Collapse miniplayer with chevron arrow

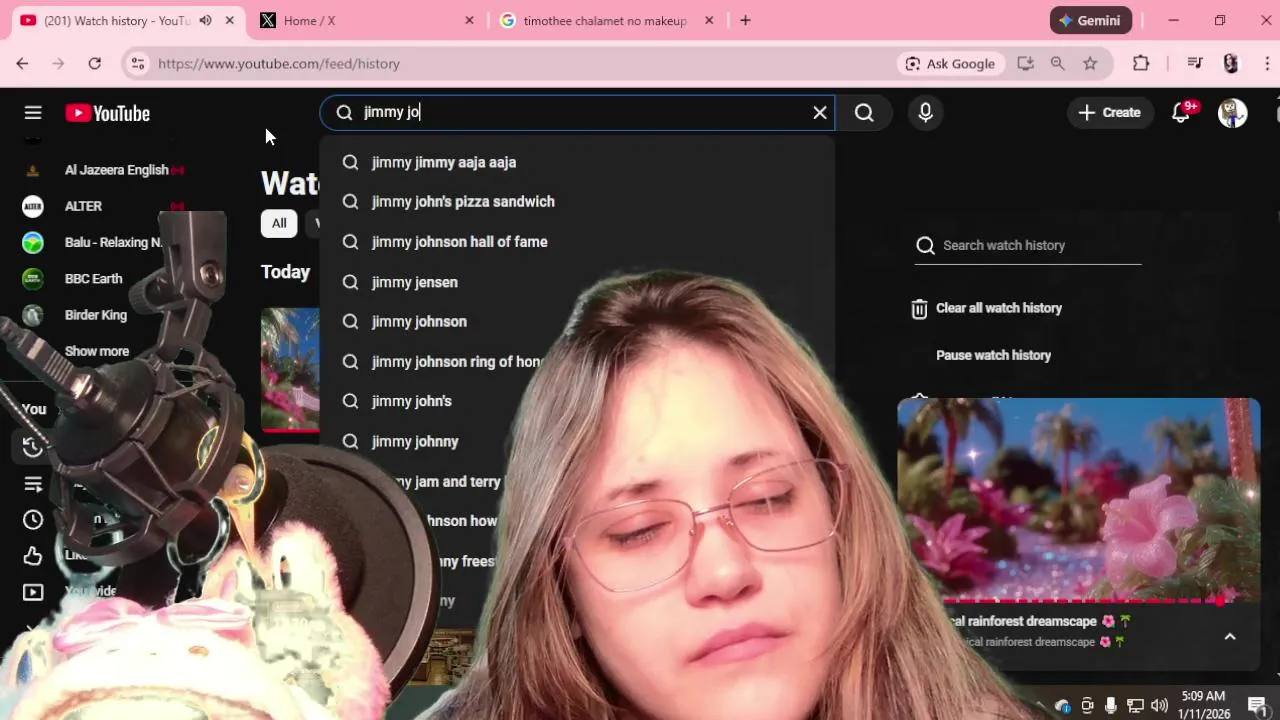click(1230, 637)
